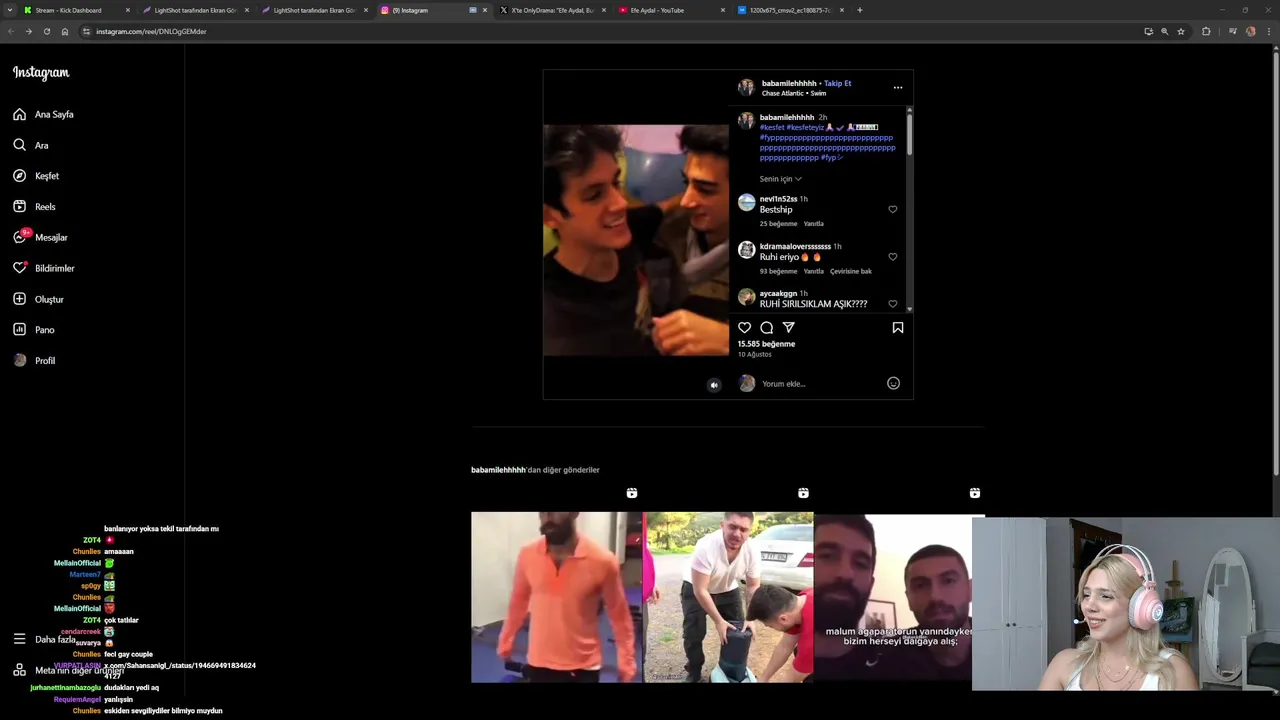Open the browser zoom magnifier icon
This screenshot has width=1280, height=720.
click(1164, 31)
